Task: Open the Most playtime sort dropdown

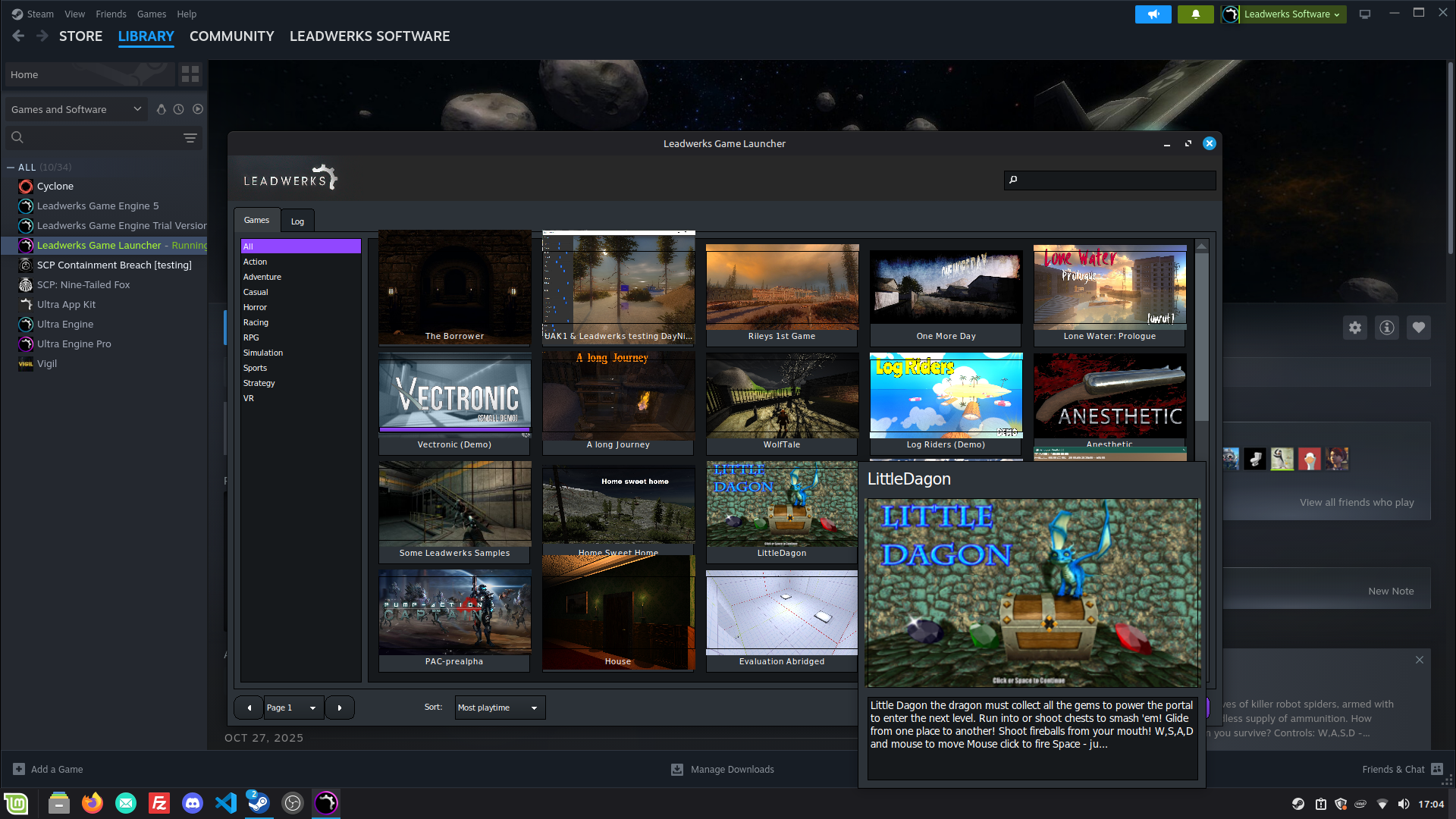Action: pyautogui.click(x=500, y=708)
